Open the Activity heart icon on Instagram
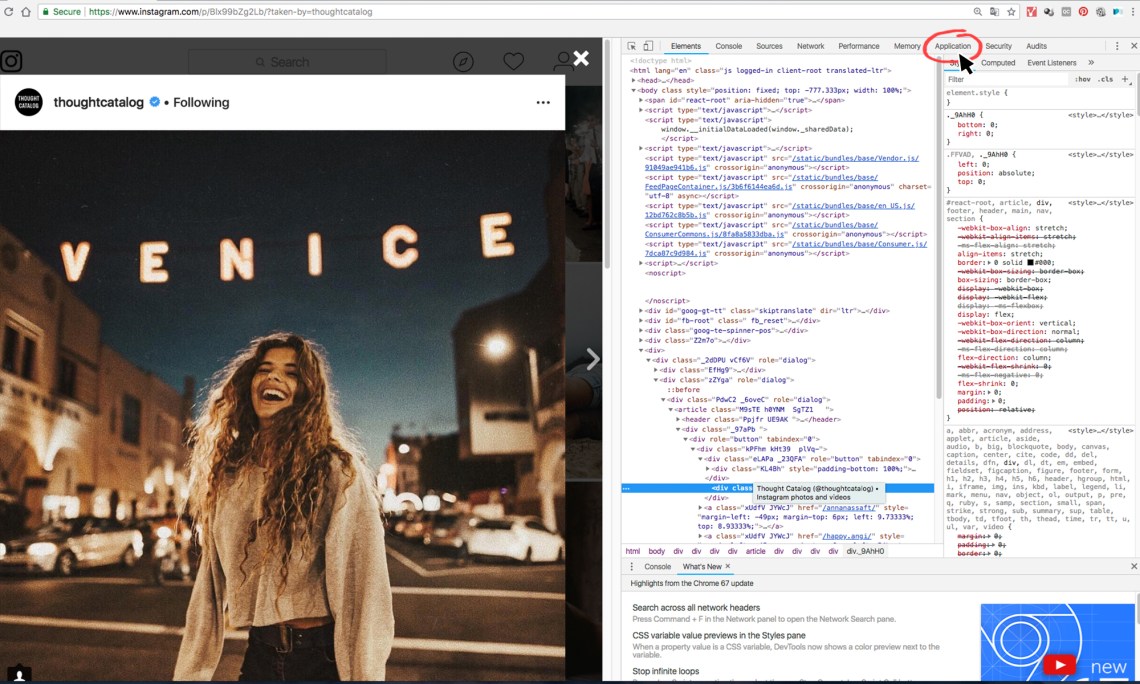Screen dimensions: 1140x684 coord(513,62)
